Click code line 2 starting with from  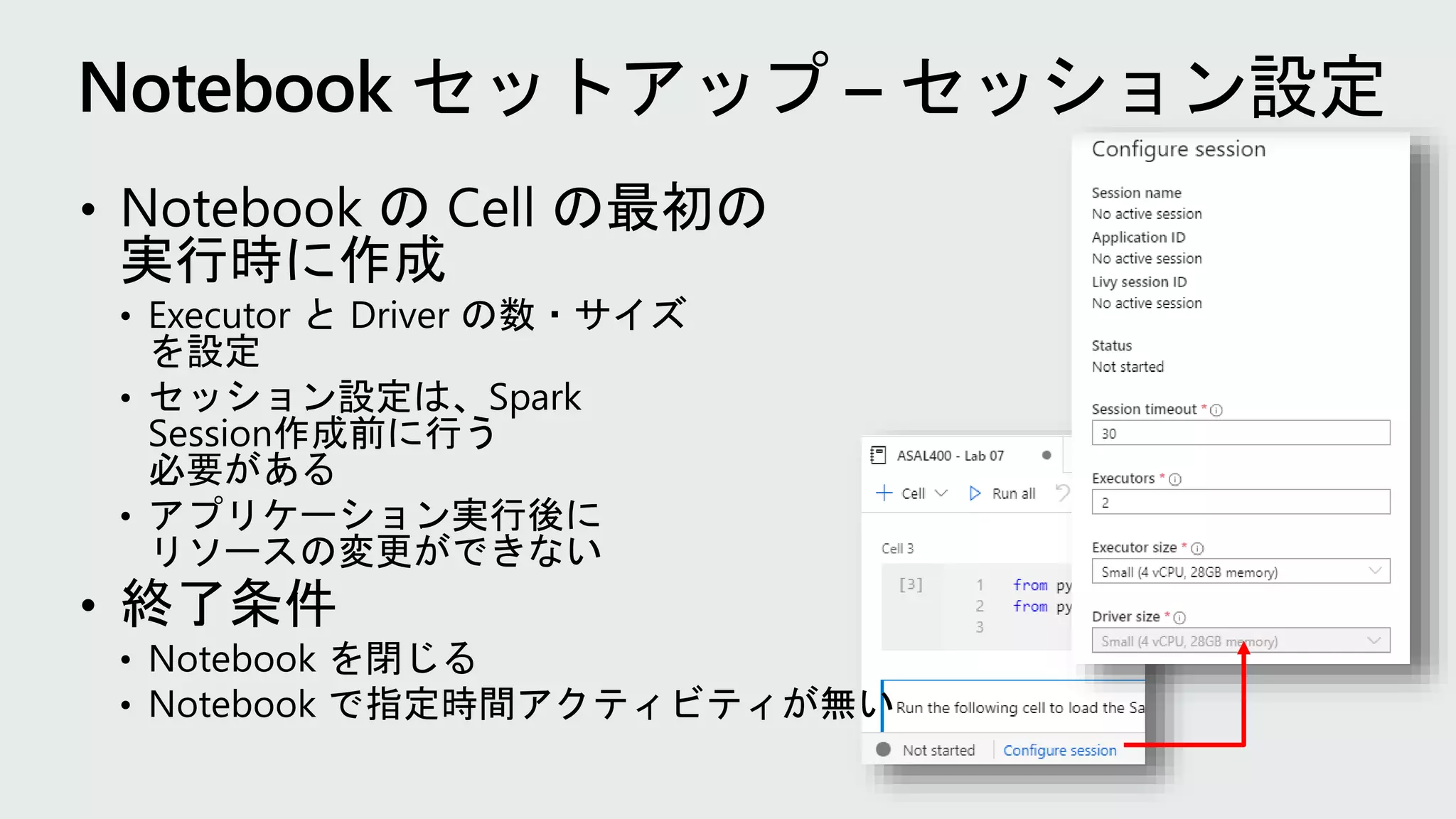(x=1042, y=606)
